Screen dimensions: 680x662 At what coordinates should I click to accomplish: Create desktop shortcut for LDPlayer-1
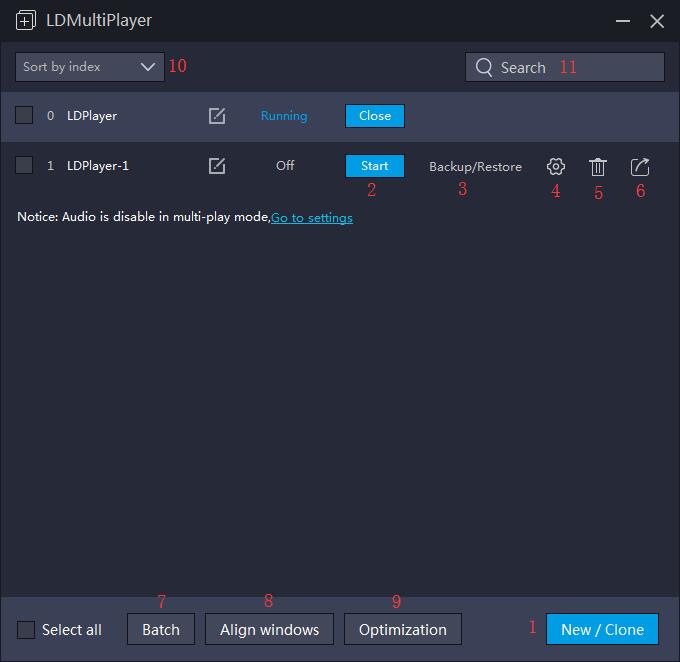tap(640, 167)
